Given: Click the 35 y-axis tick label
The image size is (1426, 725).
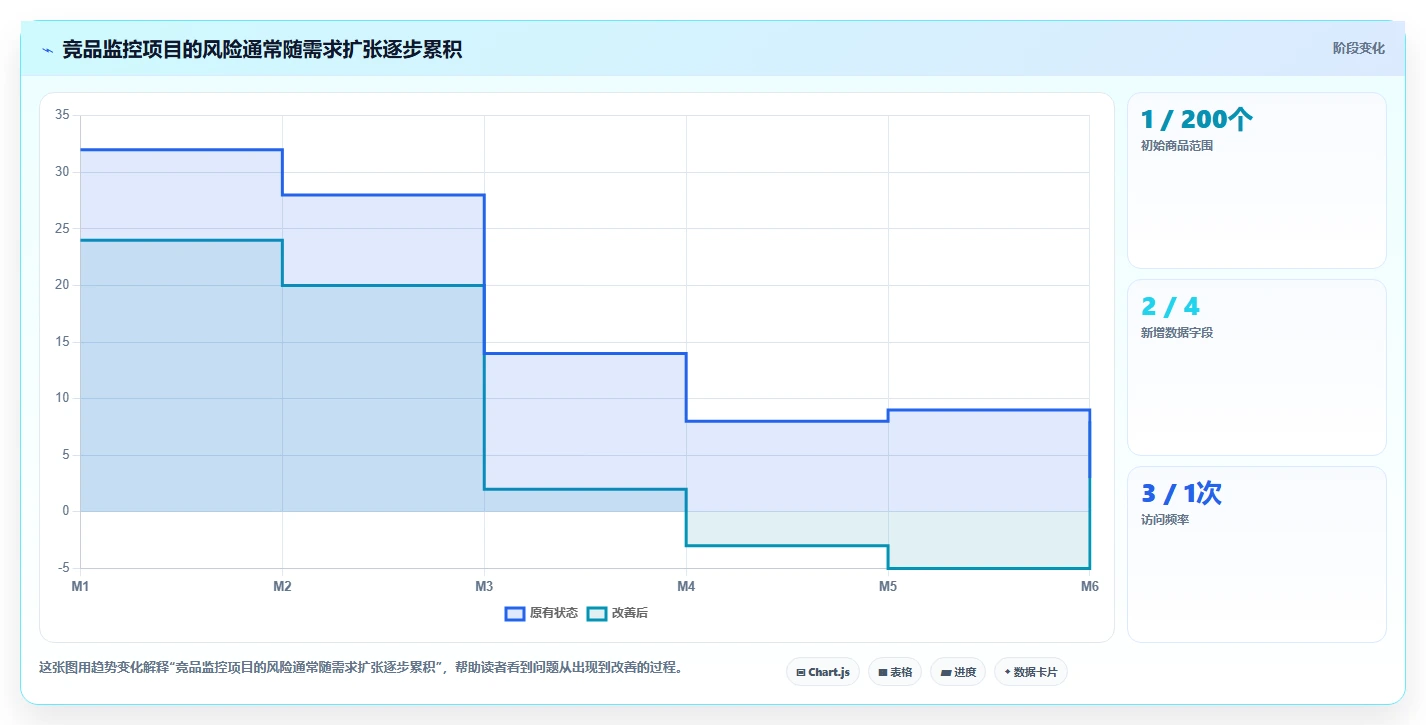Looking at the screenshot, I should (x=62, y=115).
